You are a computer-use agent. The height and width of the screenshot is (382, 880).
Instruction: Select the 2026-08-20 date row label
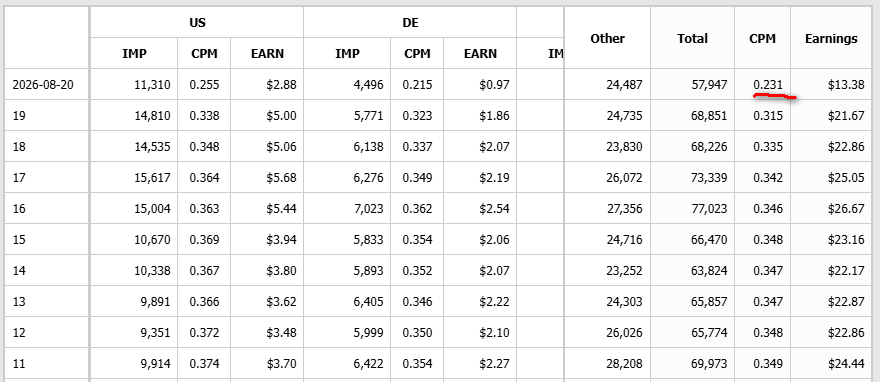[x=43, y=85]
